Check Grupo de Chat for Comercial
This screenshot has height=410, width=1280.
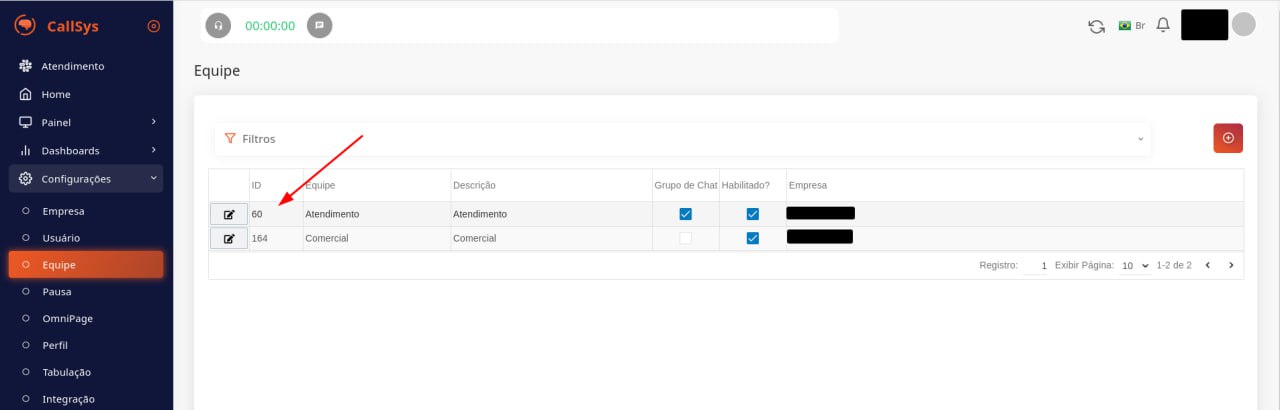click(685, 238)
